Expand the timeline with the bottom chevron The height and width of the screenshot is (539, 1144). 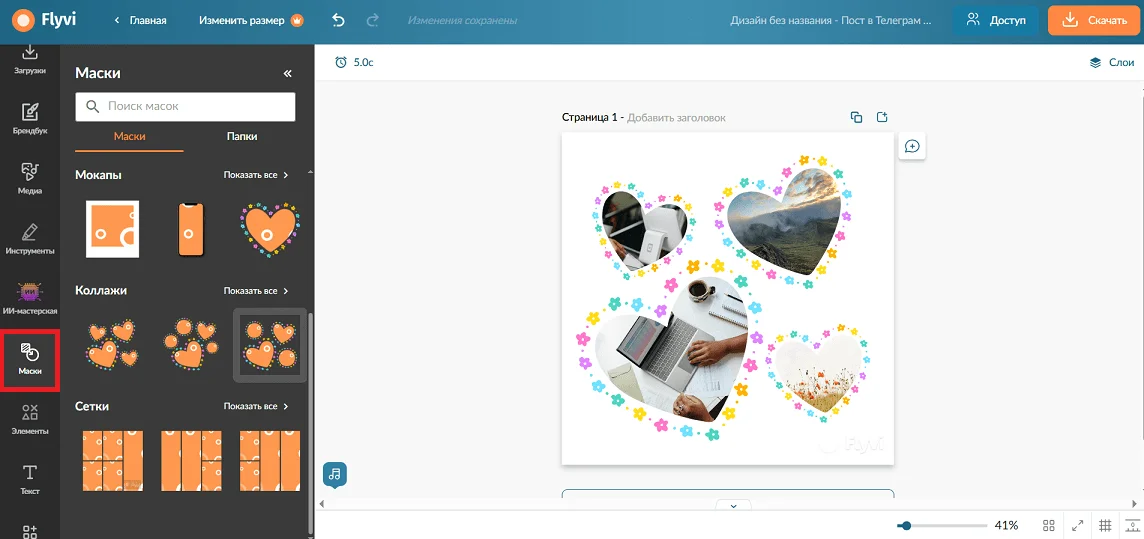733,506
